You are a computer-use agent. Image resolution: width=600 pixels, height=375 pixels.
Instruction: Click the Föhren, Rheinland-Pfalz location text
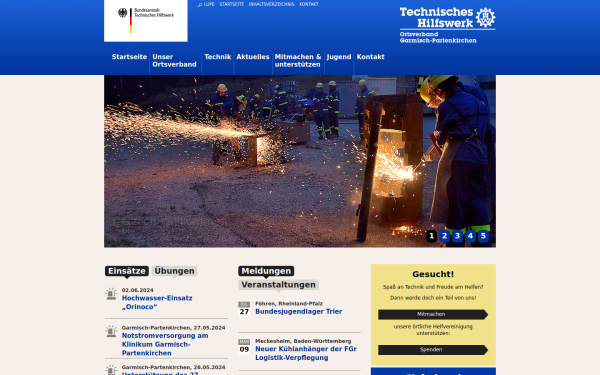[289, 303]
